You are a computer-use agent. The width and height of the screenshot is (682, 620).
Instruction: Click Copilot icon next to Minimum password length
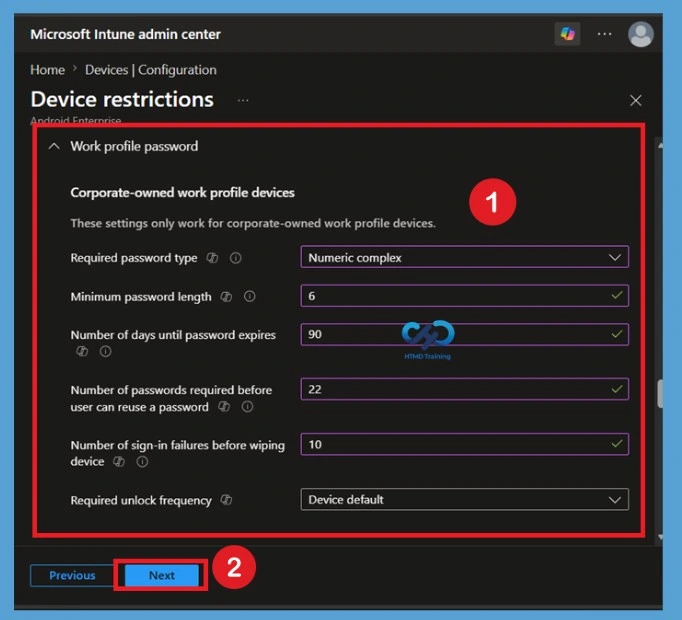(226, 297)
